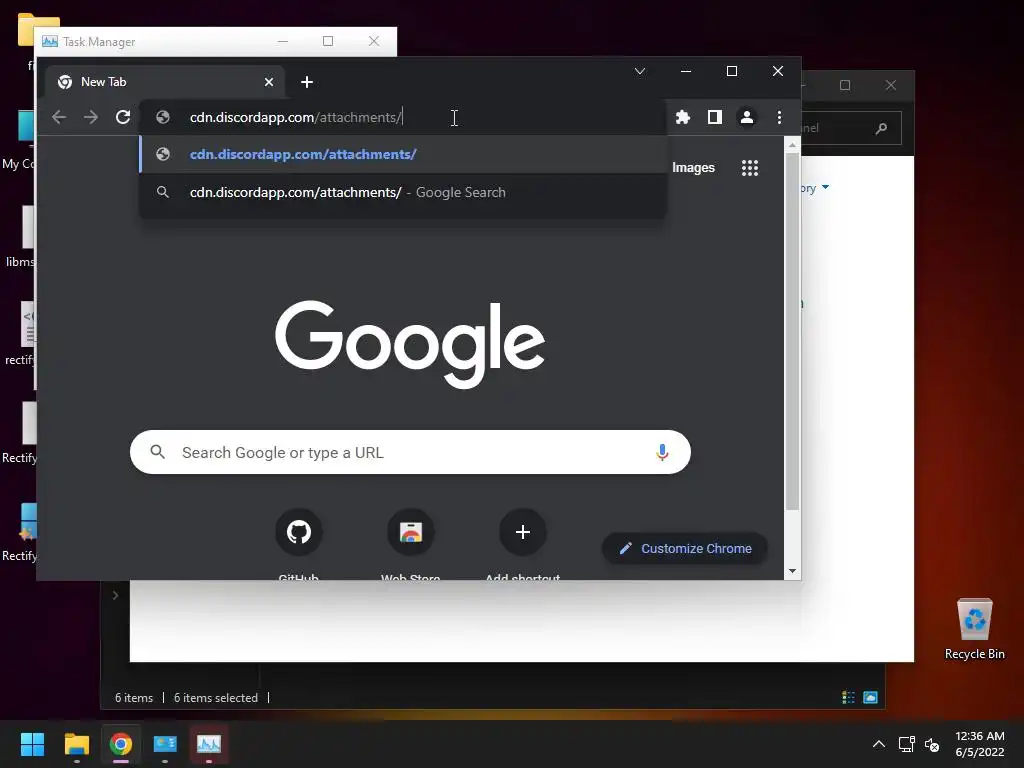Go back in Chrome navigation

click(59, 118)
